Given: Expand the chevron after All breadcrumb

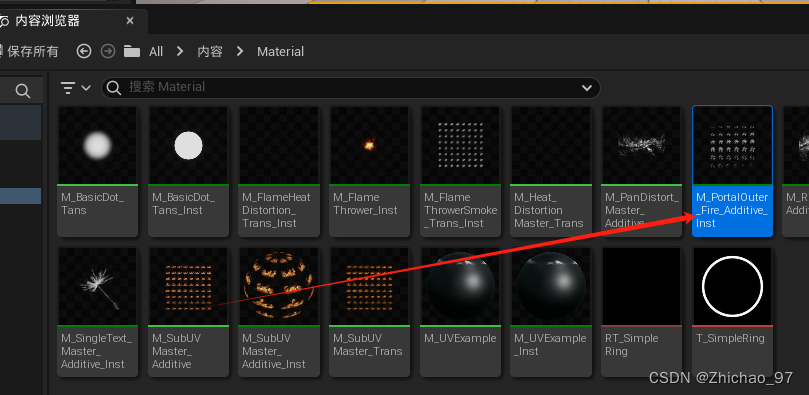Looking at the screenshot, I should click(x=180, y=51).
